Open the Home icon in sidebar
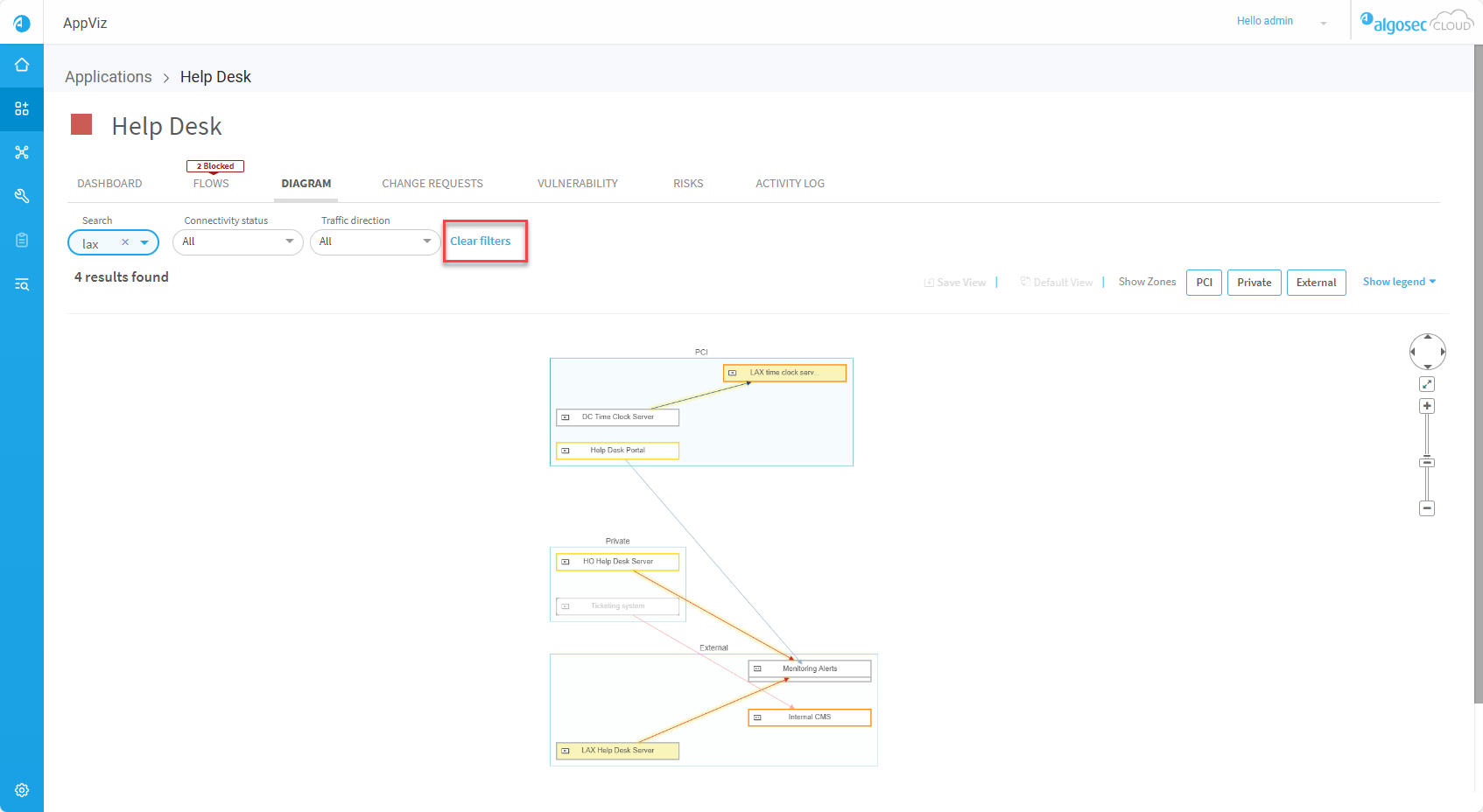The height and width of the screenshot is (812, 1483). coord(22,65)
